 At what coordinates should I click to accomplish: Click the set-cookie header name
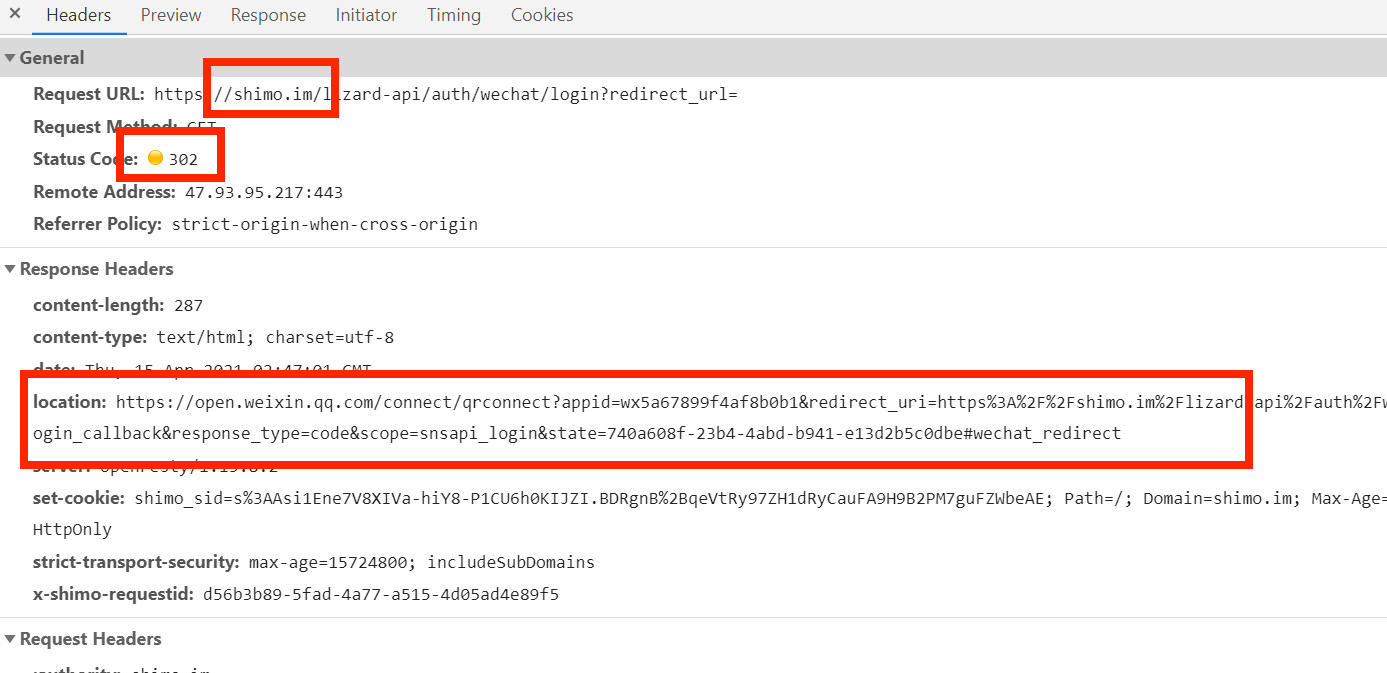(x=79, y=498)
